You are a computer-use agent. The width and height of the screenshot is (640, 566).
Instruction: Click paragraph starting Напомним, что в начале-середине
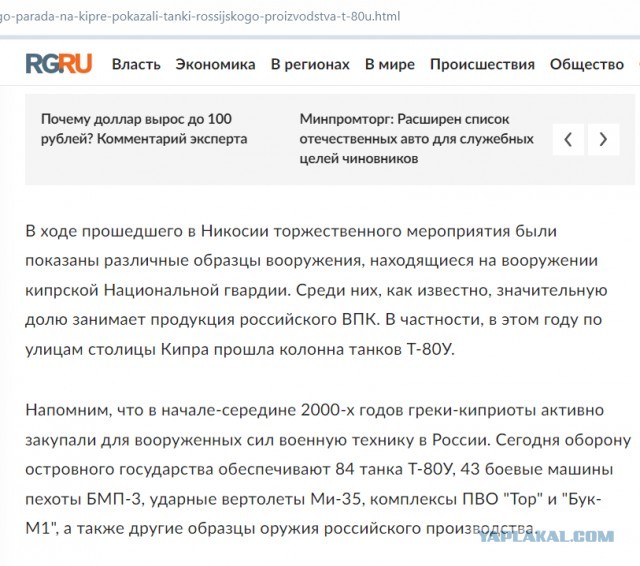click(328, 469)
